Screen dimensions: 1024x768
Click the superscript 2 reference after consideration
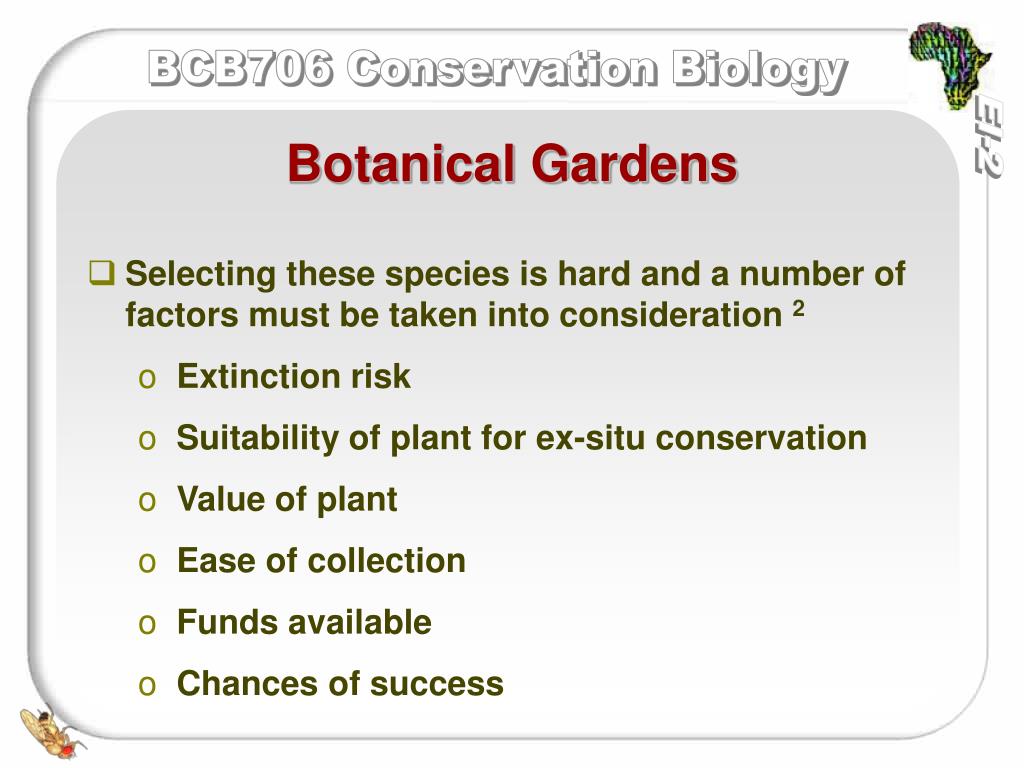(x=798, y=308)
